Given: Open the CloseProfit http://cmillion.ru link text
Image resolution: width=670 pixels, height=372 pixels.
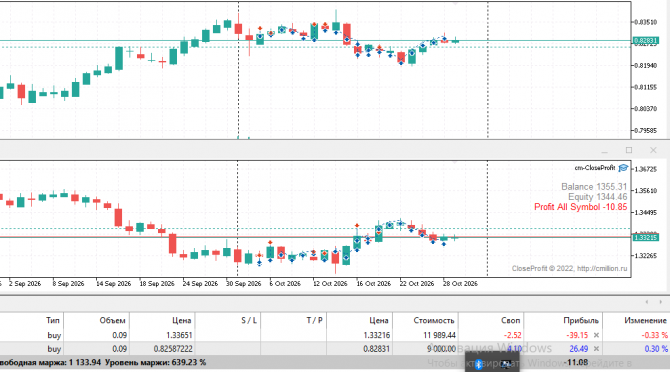Looking at the screenshot, I should tap(570, 268).
